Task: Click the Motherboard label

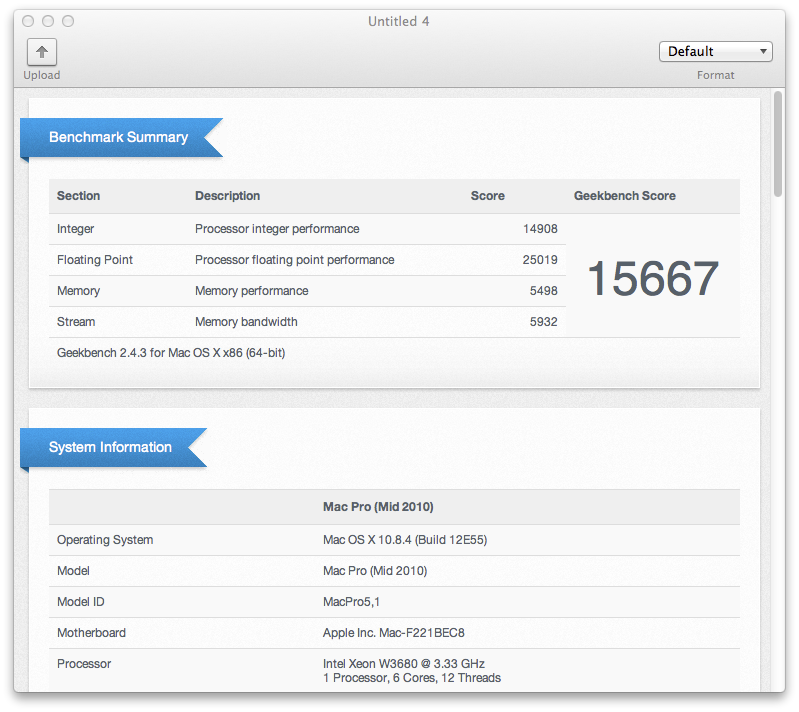Action: 91,633
